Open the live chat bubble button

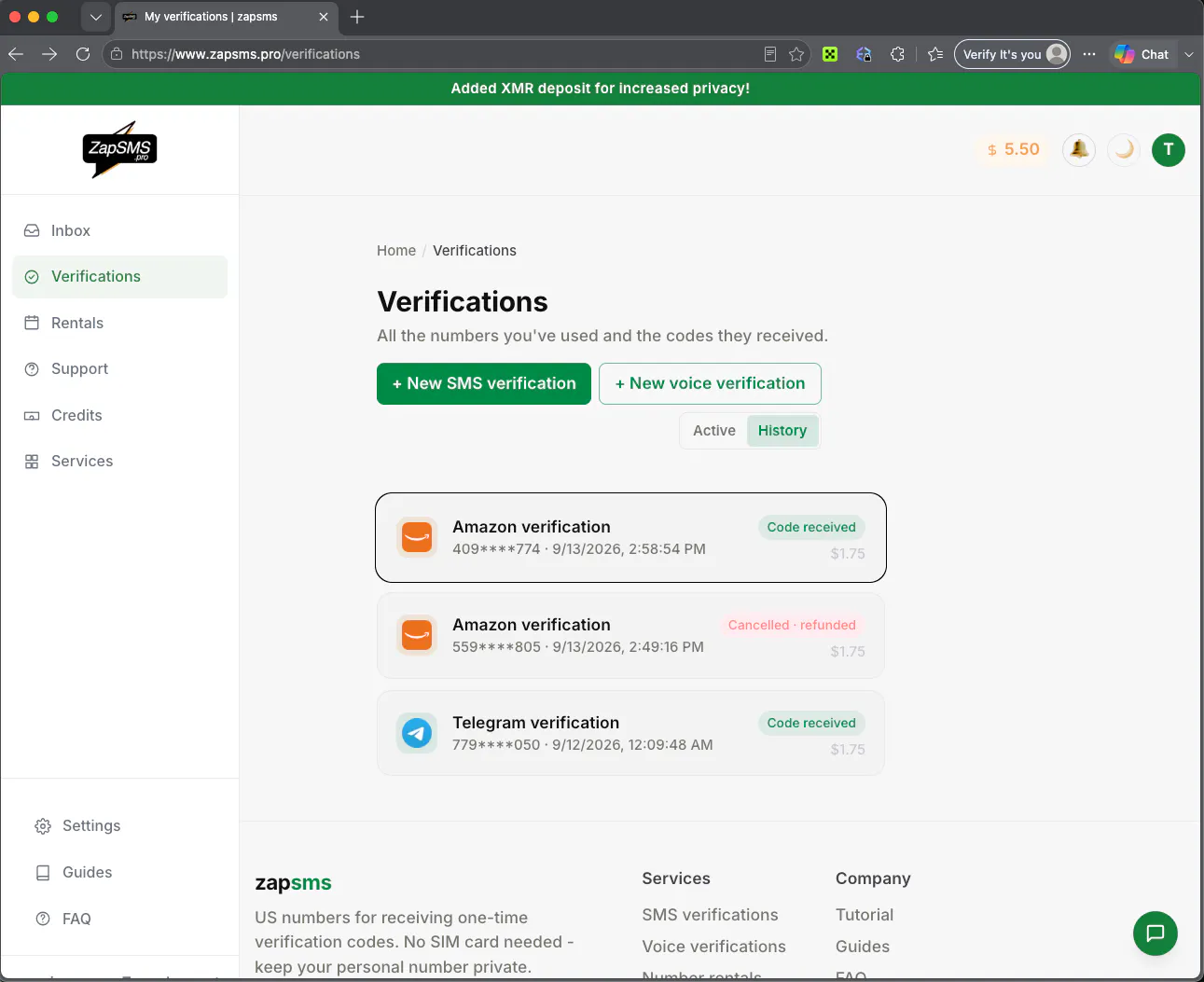click(1156, 934)
